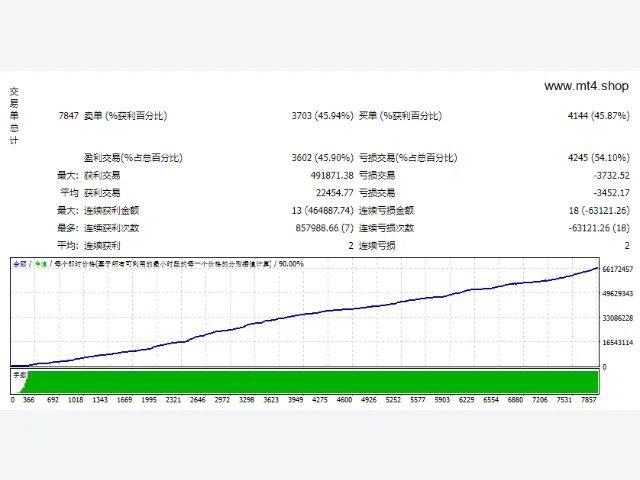Click "获利交易" in the 22454.77 row

pyautogui.click(x=102, y=193)
